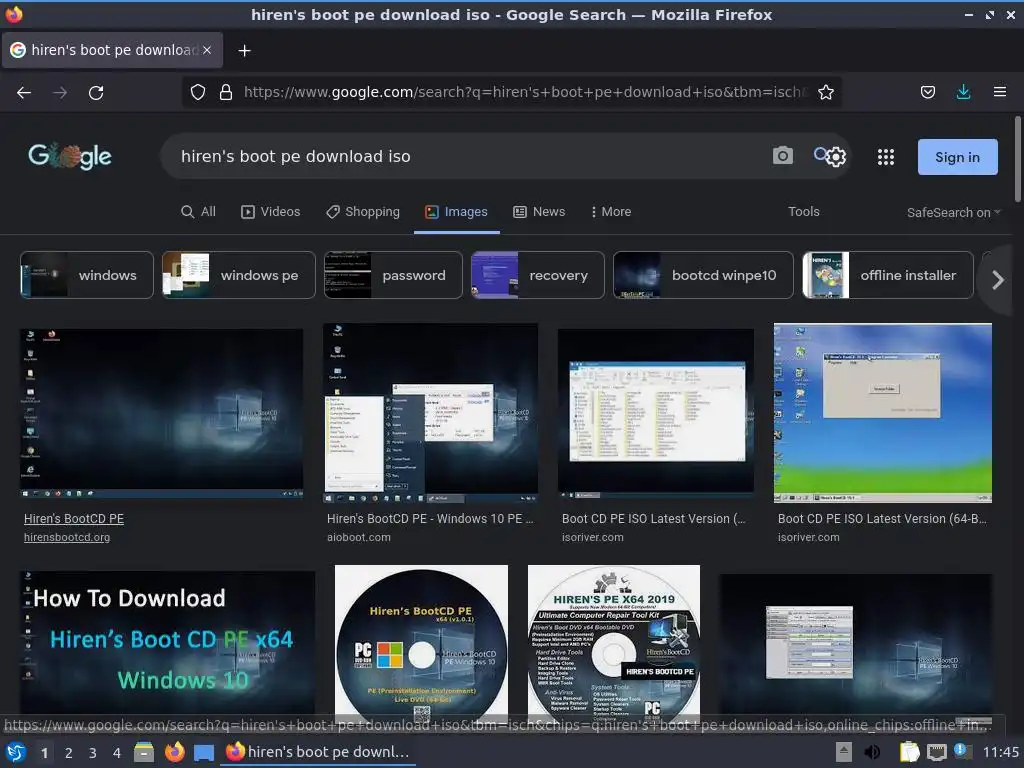Filter images by windows chip
Image resolution: width=1024 pixels, height=768 pixels.
click(x=87, y=275)
